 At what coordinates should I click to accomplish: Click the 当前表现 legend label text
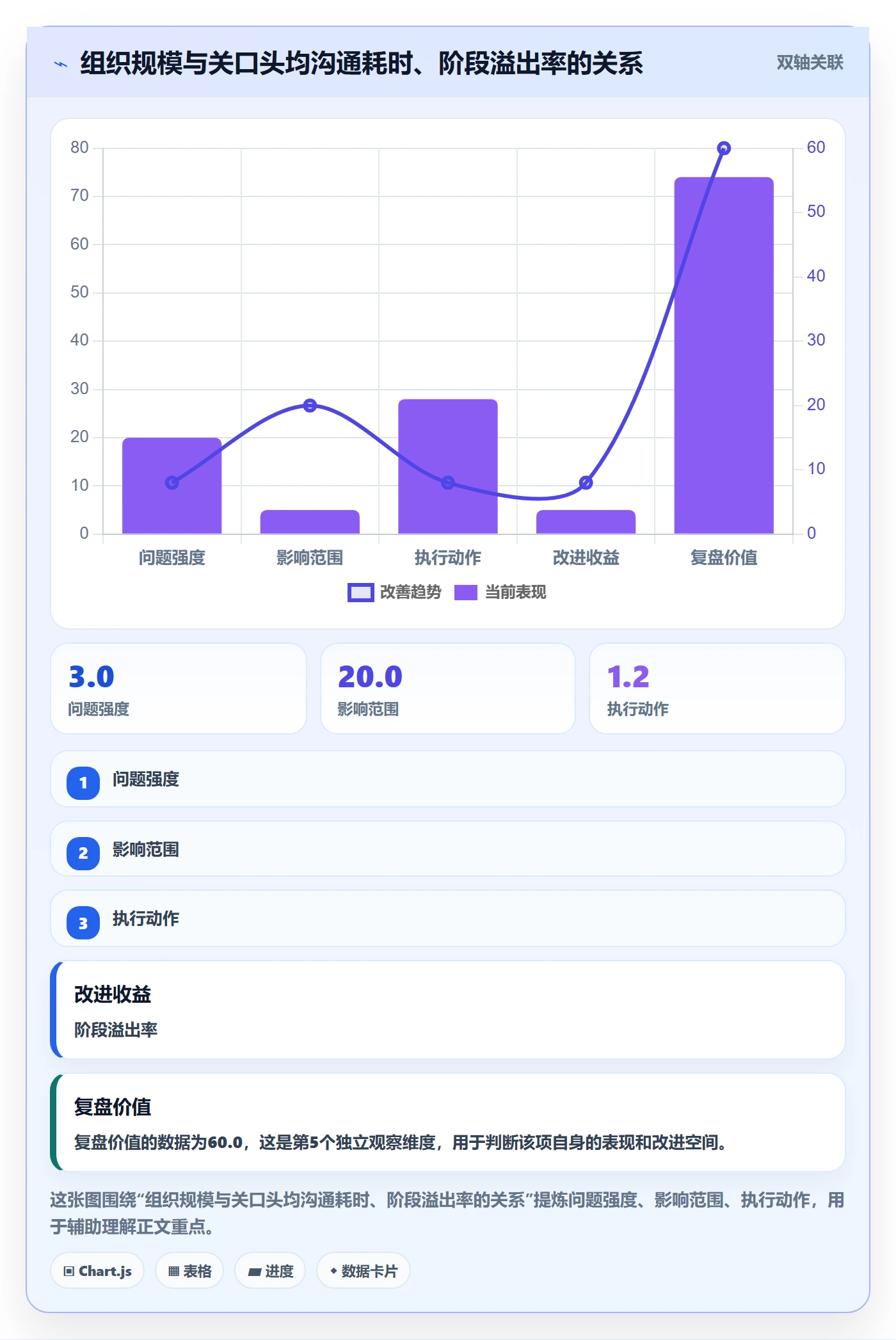pyautogui.click(x=516, y=593)
